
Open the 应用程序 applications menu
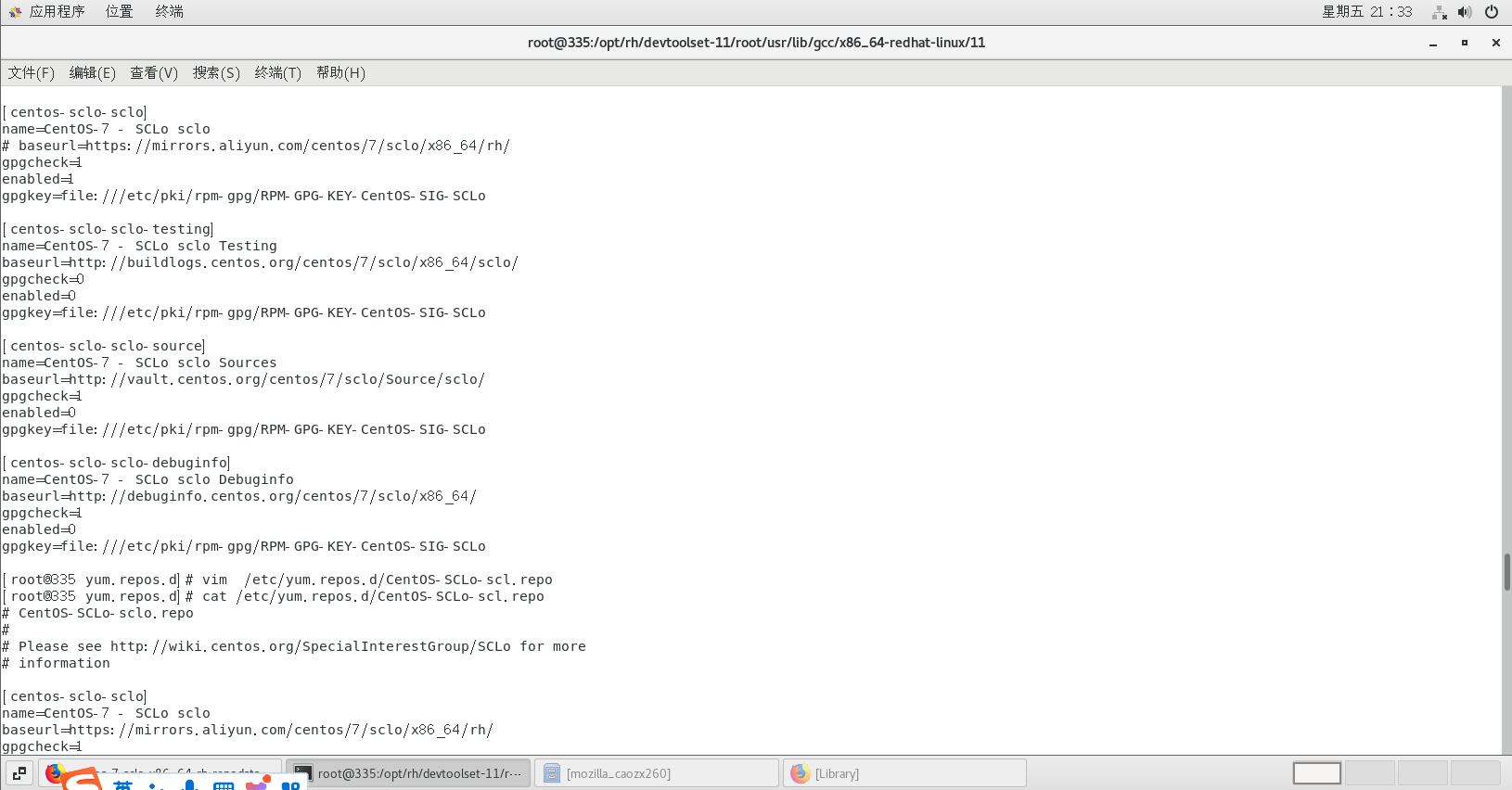tap(57, 12)
